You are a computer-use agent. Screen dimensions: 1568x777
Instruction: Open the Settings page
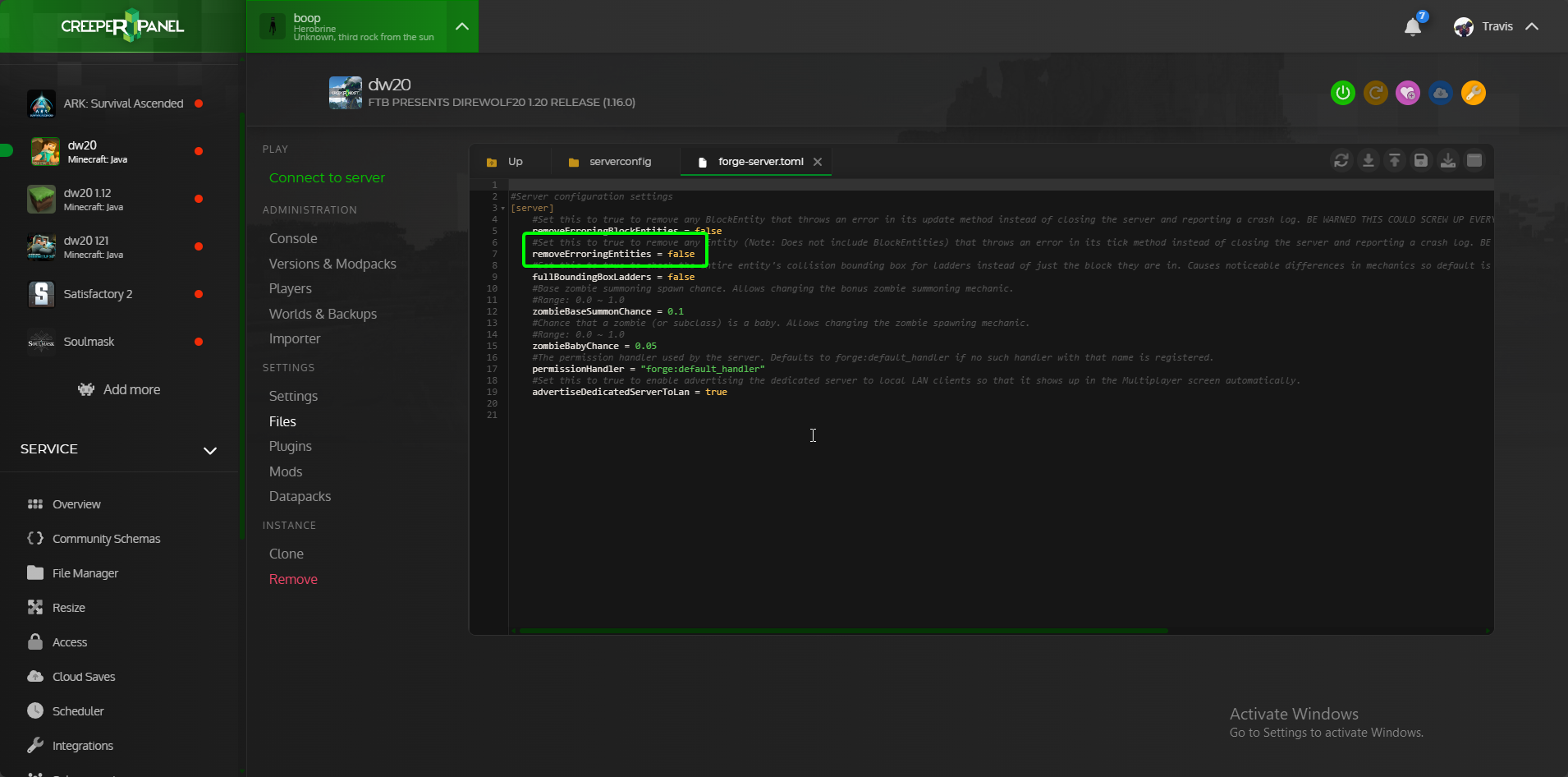tap(293, 396)
